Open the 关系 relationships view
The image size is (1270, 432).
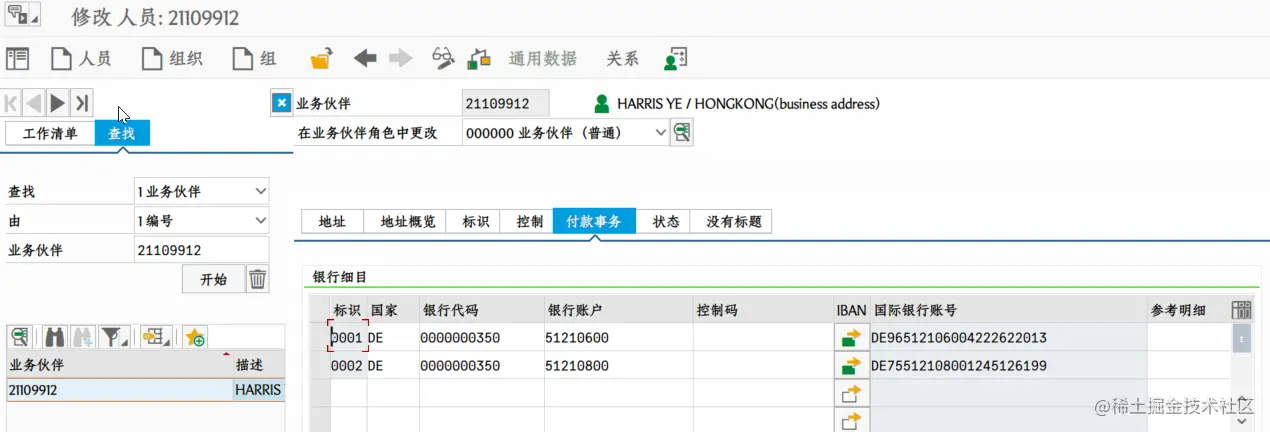point(622,59)
